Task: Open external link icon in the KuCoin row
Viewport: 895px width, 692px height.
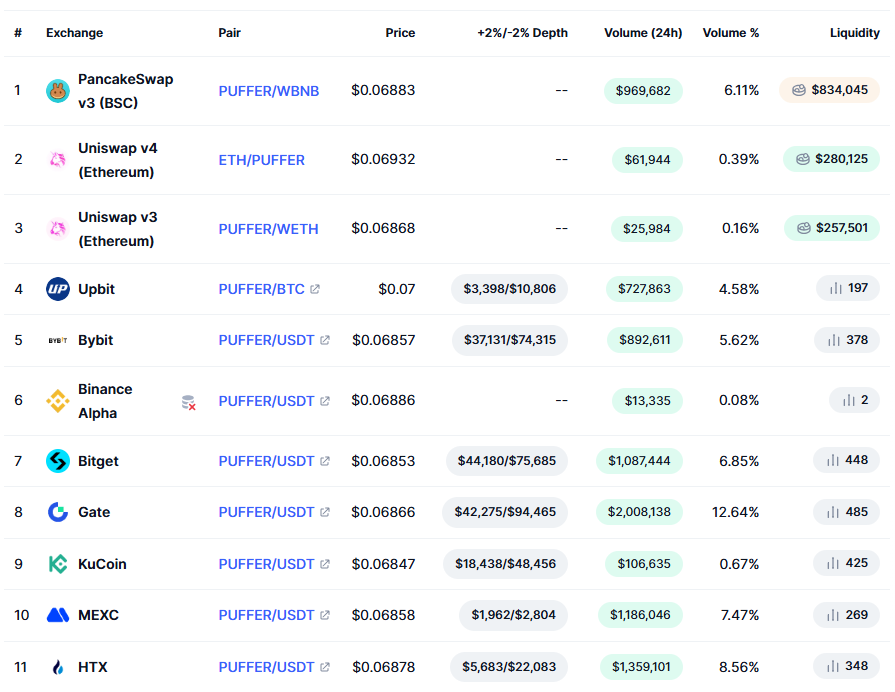Action: (325, 564)
